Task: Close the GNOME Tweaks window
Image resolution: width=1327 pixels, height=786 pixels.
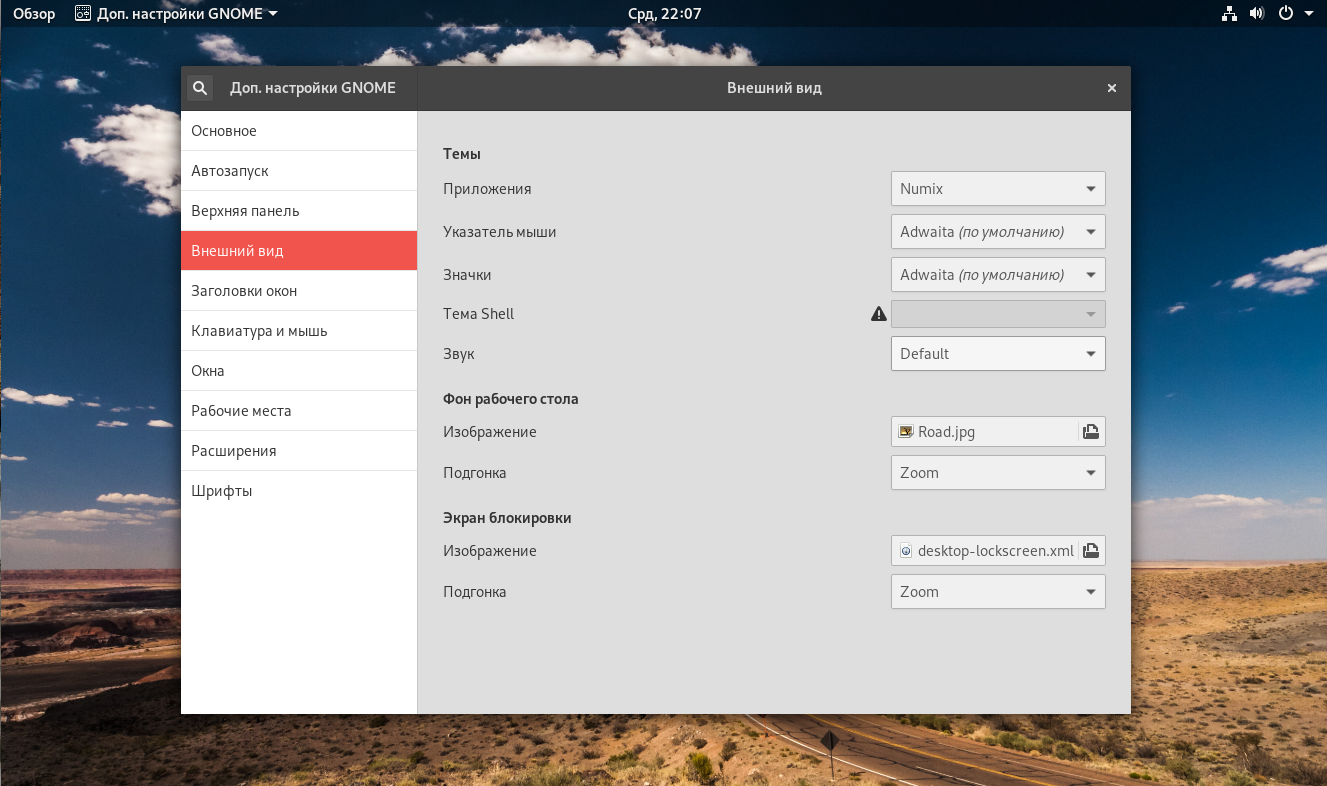Action: 1111,88
